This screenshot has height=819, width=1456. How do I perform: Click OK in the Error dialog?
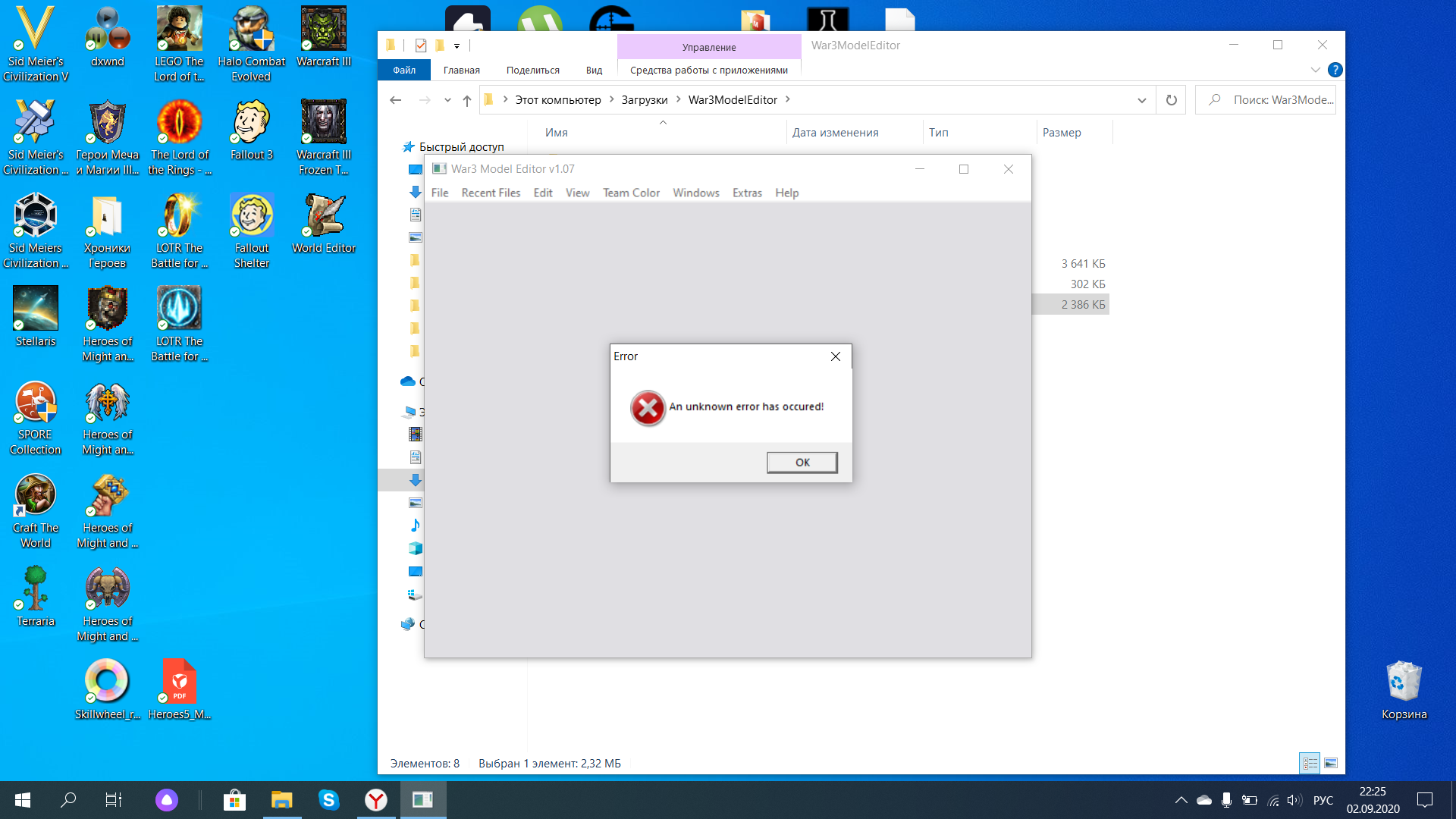pos(802,463)
